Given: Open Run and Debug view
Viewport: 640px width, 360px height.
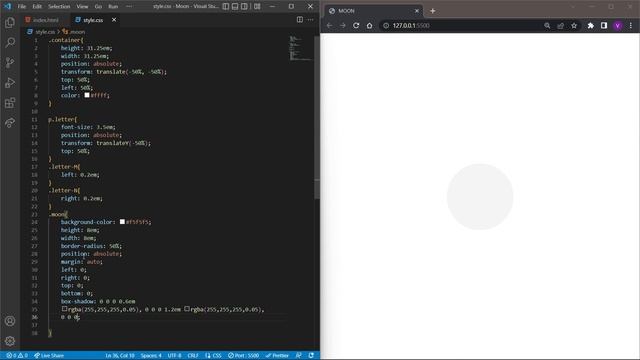Looking at the screenshot, I should click(x=10, y=82).
